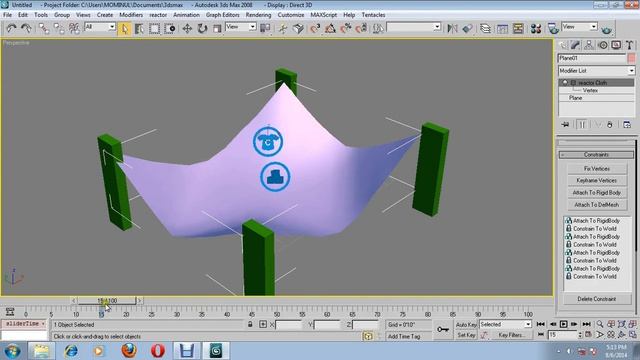Open the named selection sets dropdown
This screenshot has height=360, width=640.
[x=413, y=27]
